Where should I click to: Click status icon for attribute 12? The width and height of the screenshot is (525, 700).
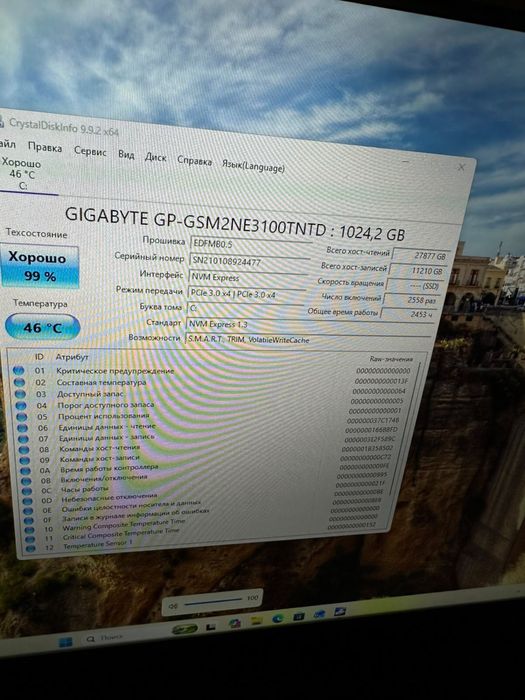click(31, 549)
